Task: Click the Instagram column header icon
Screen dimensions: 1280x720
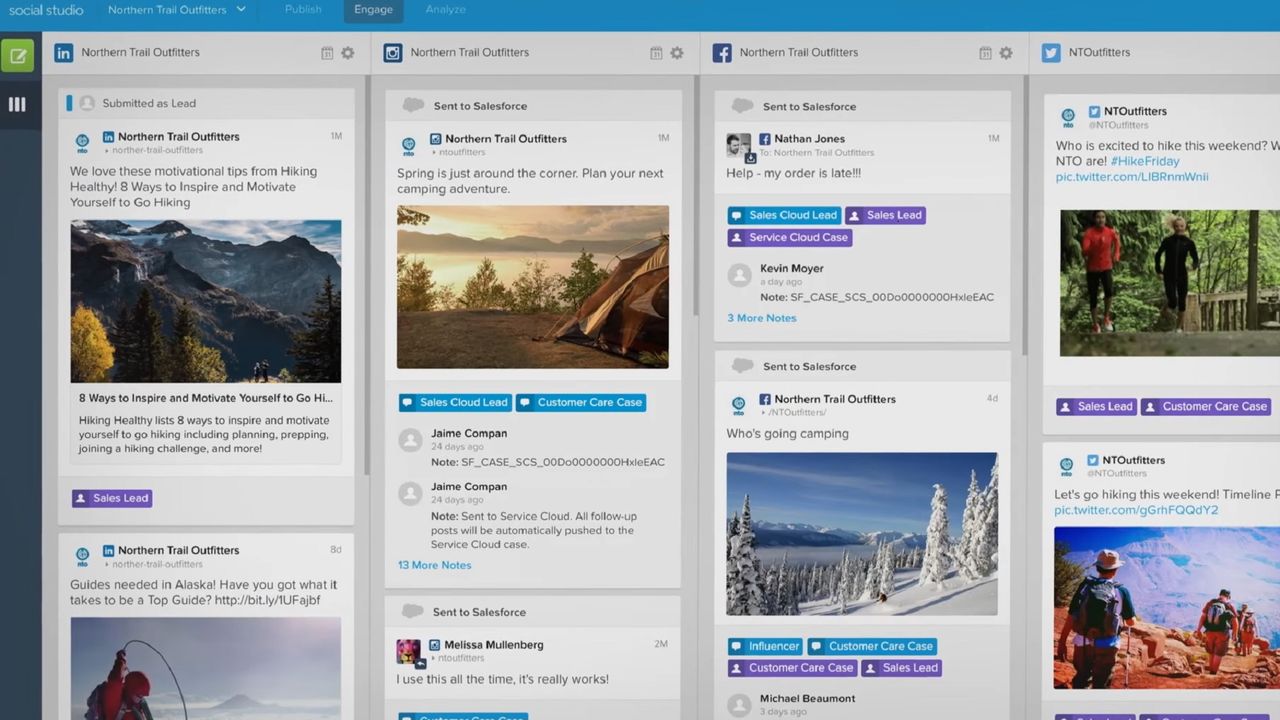Action: click(393, 53)
